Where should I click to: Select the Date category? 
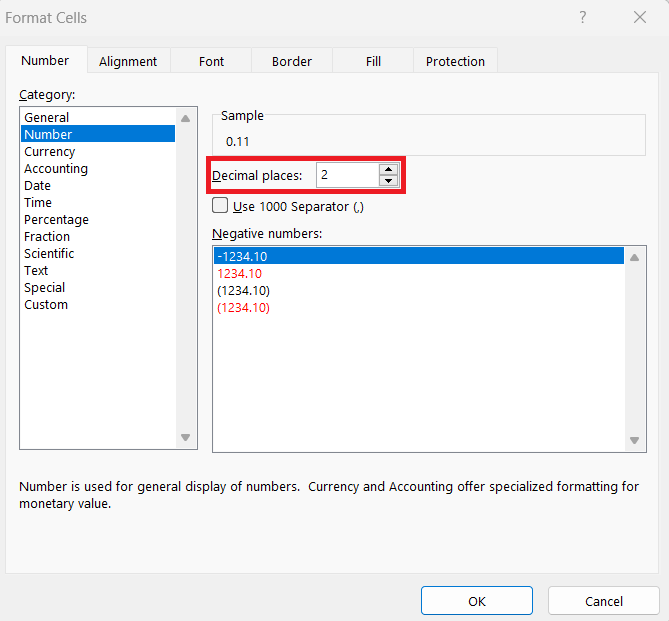pyautogui.click(x=98, y=185)
